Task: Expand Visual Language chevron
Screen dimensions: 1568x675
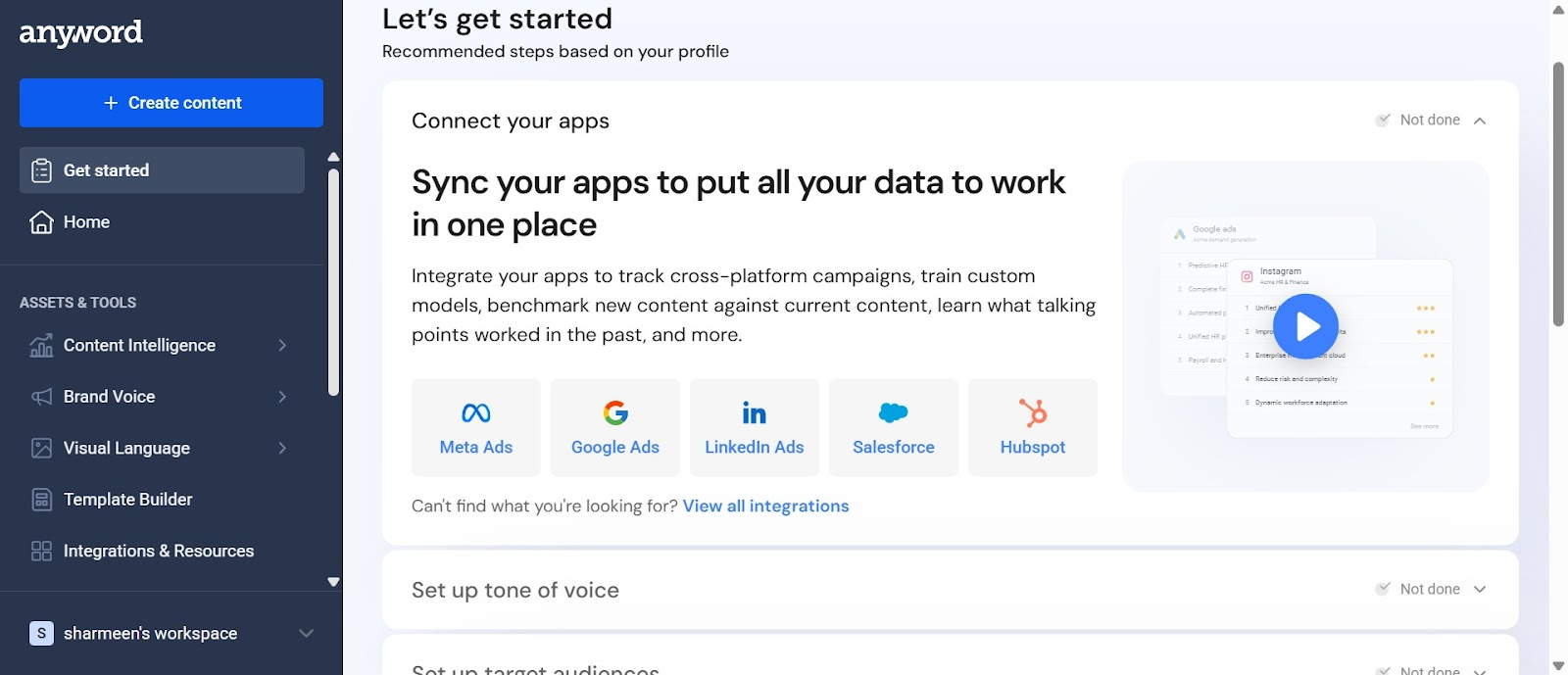Action: 282,448
